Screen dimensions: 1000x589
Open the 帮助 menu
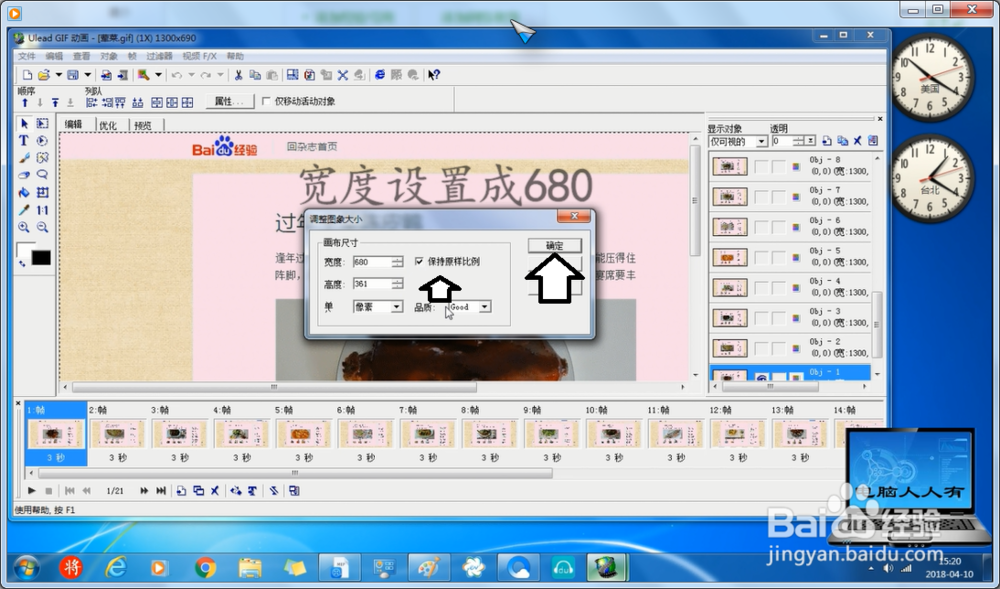point(235,56)
